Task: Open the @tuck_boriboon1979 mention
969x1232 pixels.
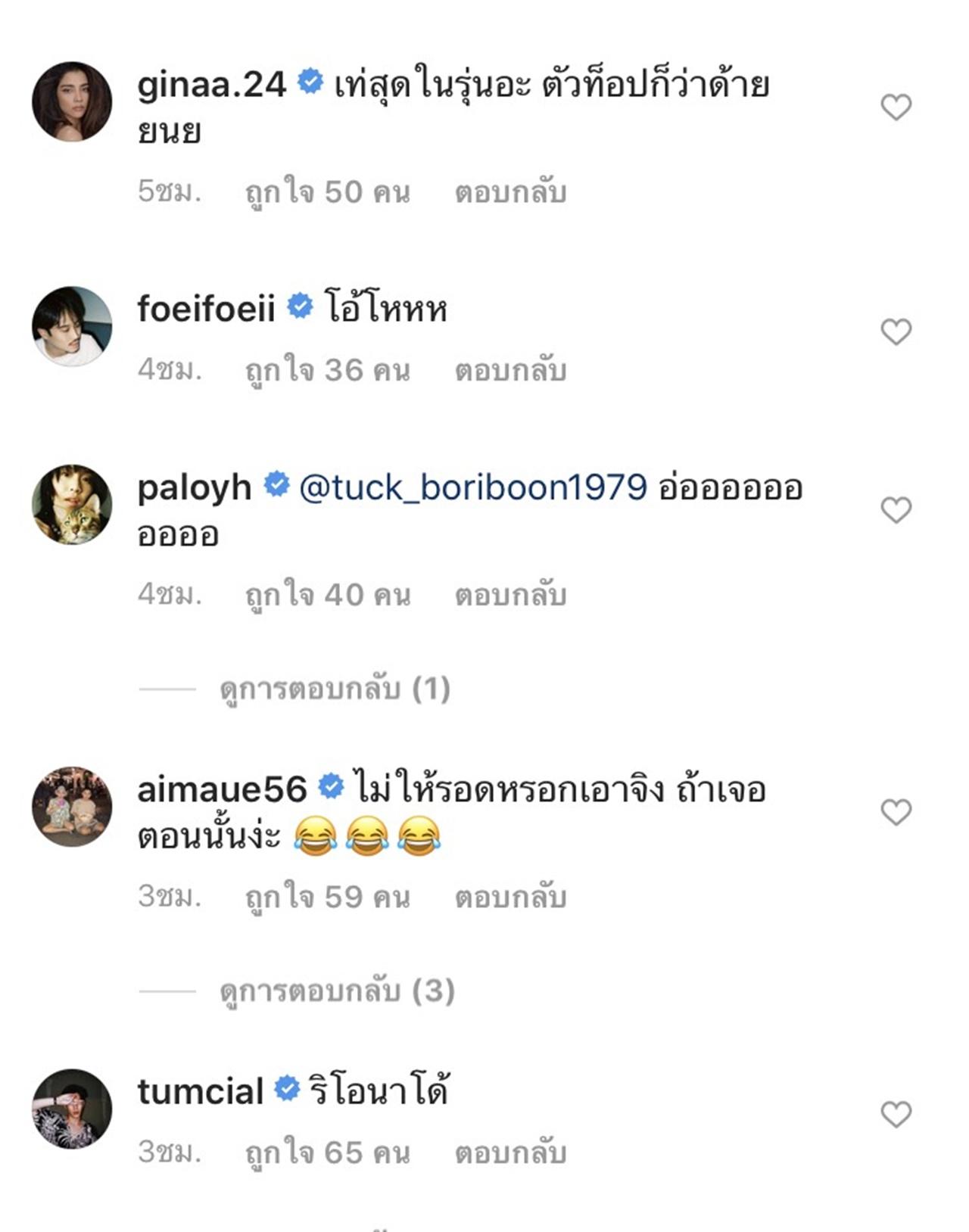Action: pyautogui.click(x=473, y=487)
